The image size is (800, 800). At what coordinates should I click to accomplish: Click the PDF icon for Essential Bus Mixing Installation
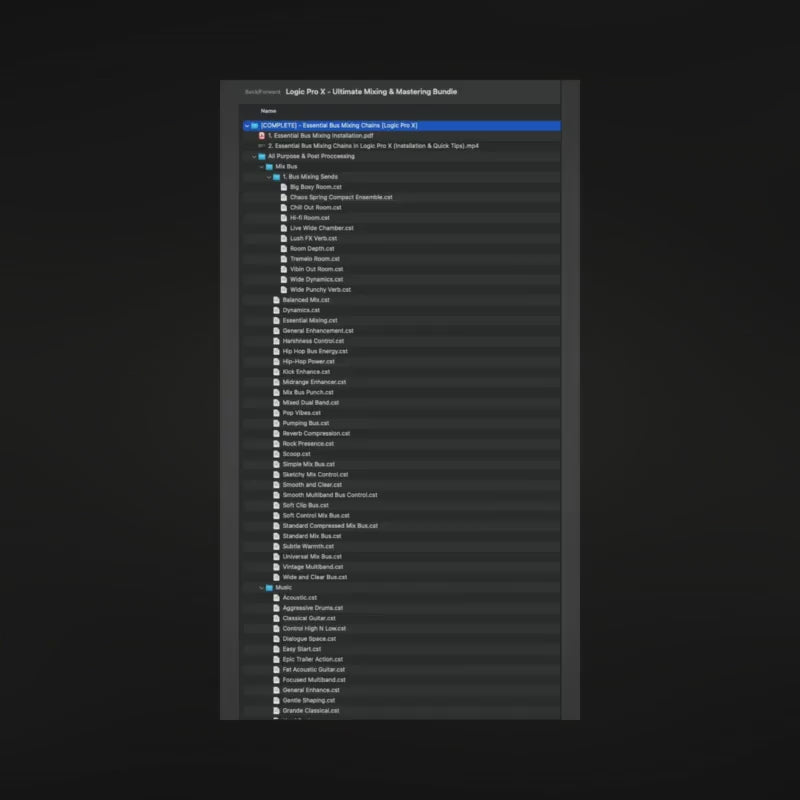[x=262, y=135]
